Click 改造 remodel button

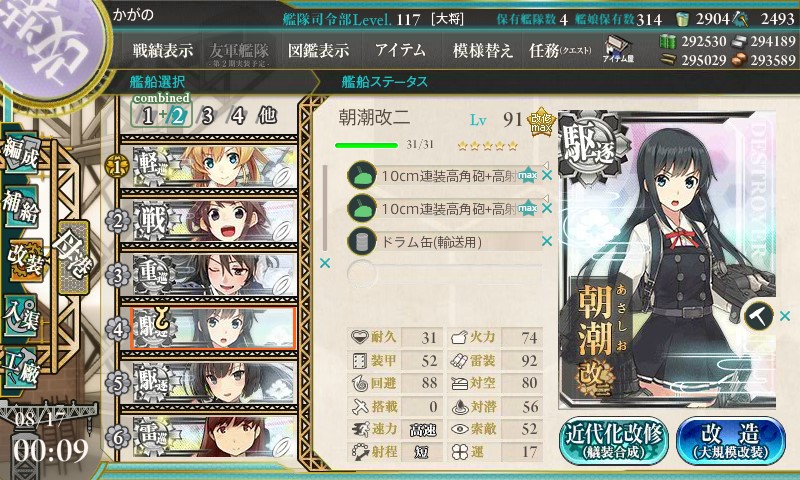[x=730, y=441]
